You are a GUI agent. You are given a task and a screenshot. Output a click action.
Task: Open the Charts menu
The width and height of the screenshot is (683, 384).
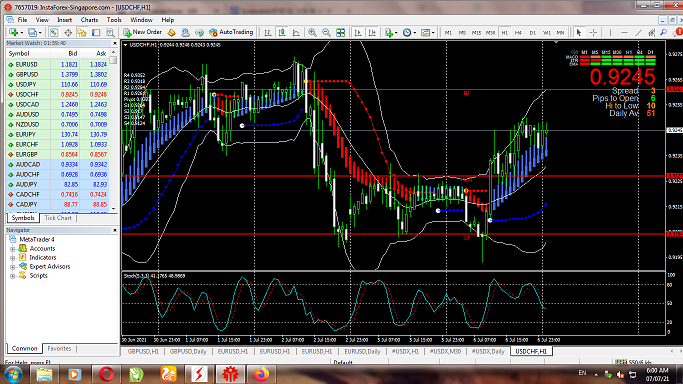[89, 20]
